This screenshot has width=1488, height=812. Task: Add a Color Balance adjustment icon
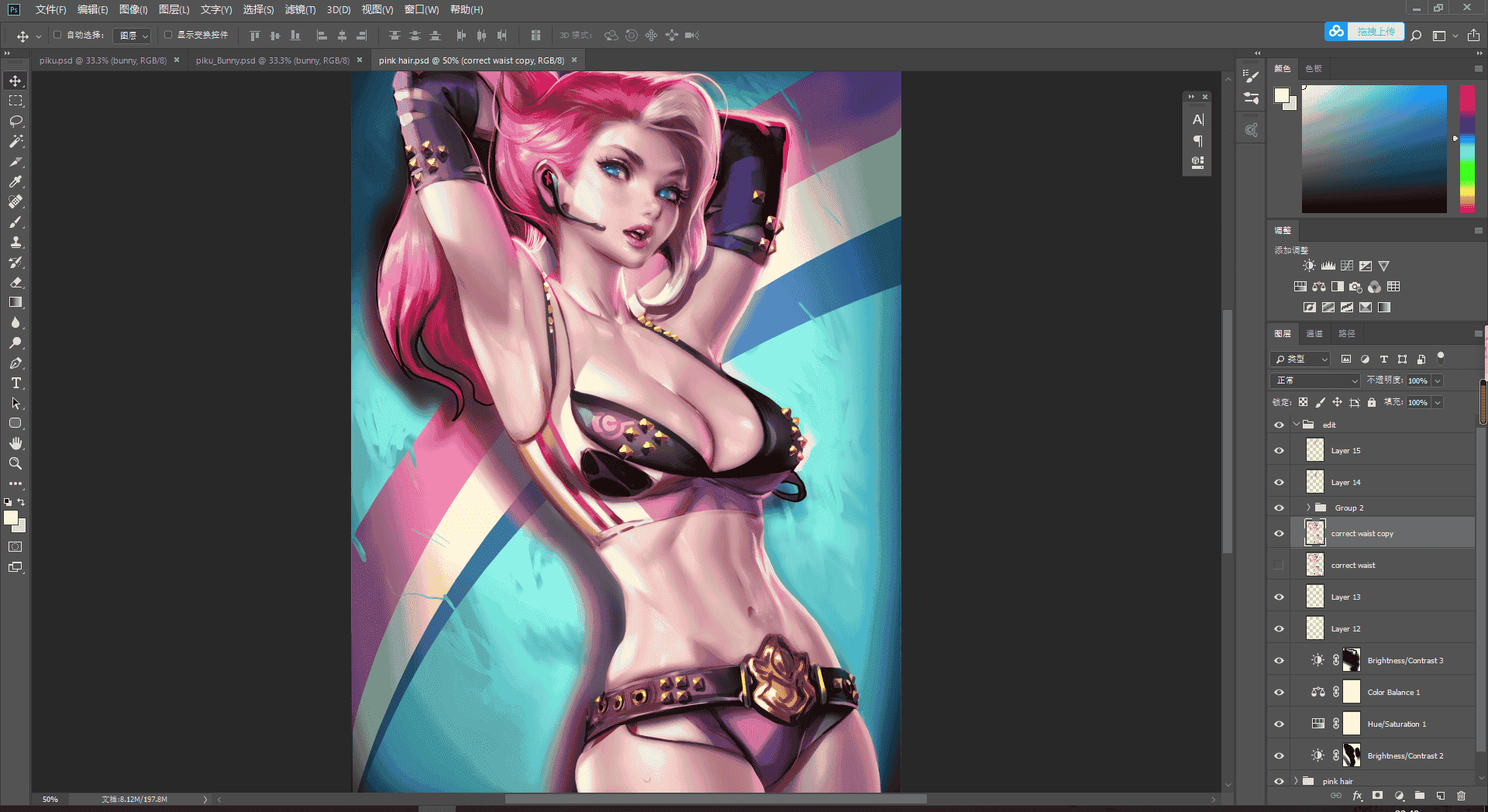(1319, 287)
